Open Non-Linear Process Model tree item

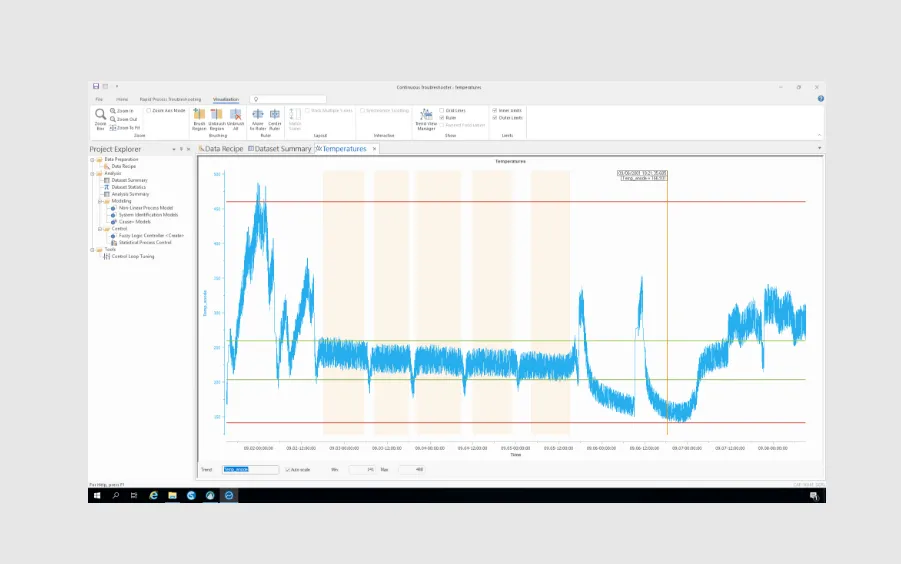(141, 208)
